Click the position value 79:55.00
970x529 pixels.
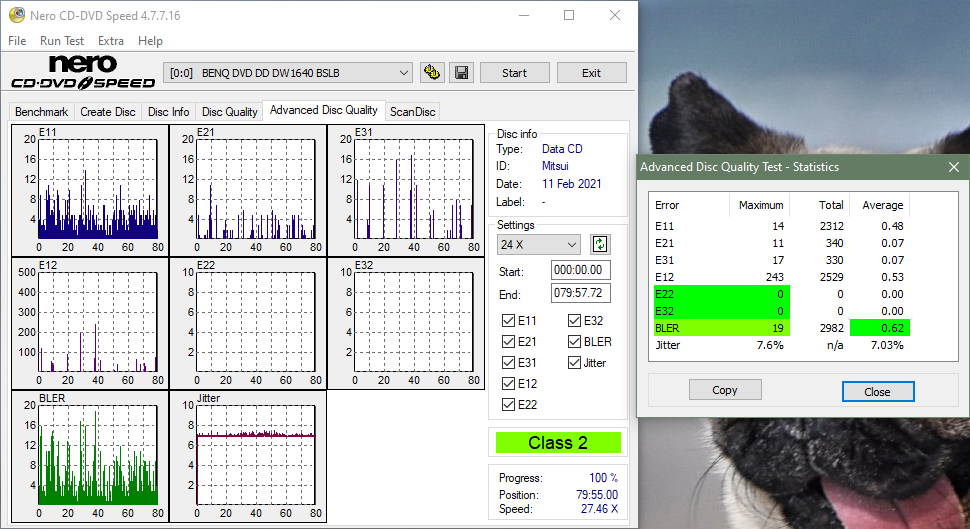pyautogui.click(x=597, y=495)
